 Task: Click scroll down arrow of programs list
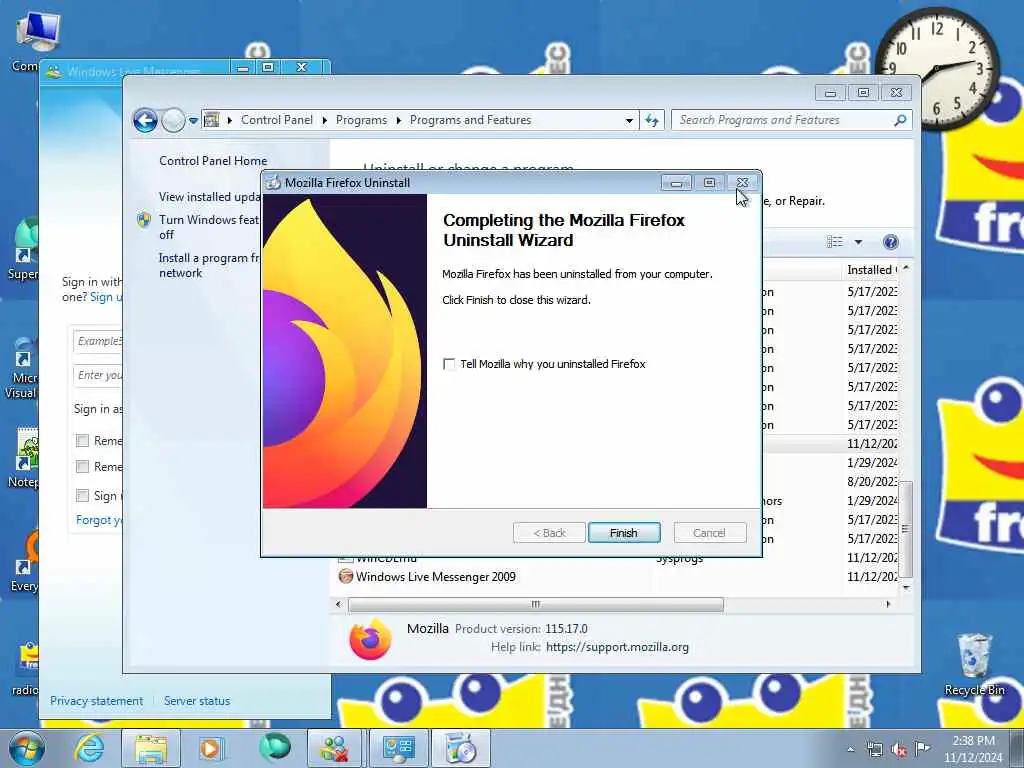coord(906,587)
